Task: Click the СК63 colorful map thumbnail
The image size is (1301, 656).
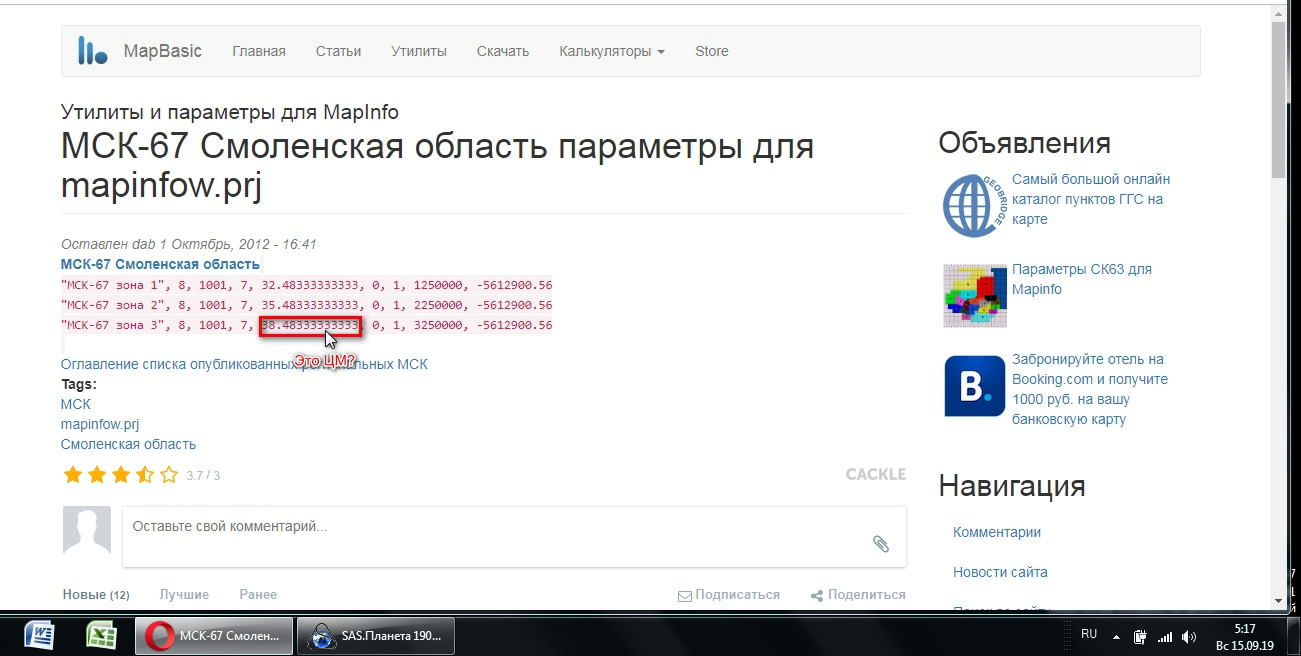Action: (973, 295)
